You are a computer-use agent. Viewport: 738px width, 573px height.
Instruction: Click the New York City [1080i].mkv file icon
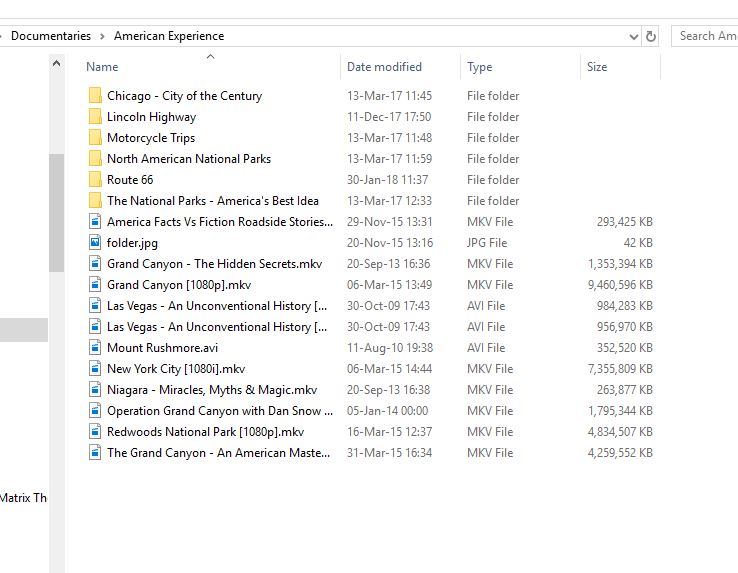pyautogui.click(x=95, y=369)
